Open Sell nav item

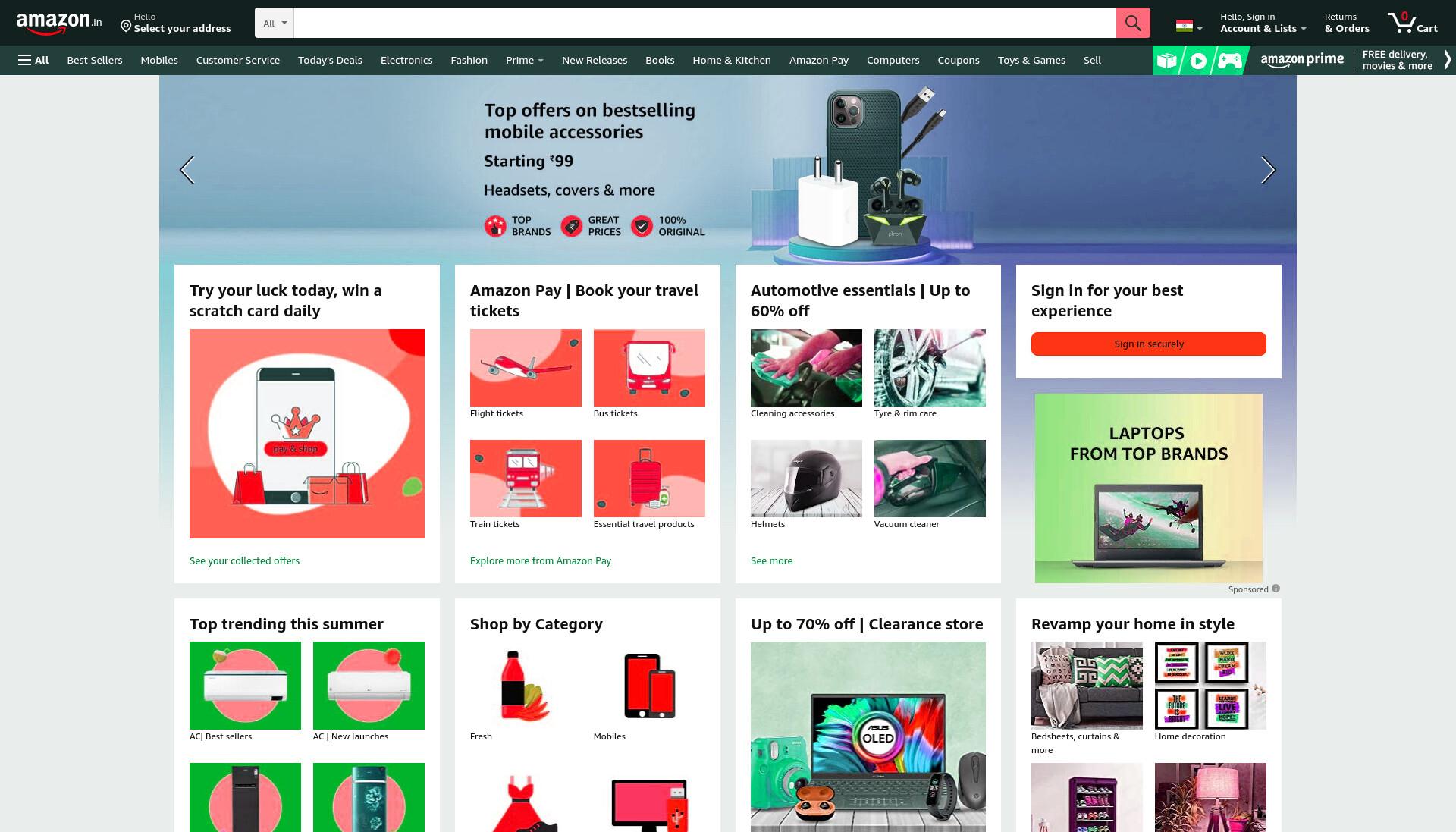(x=1092, y=60)
